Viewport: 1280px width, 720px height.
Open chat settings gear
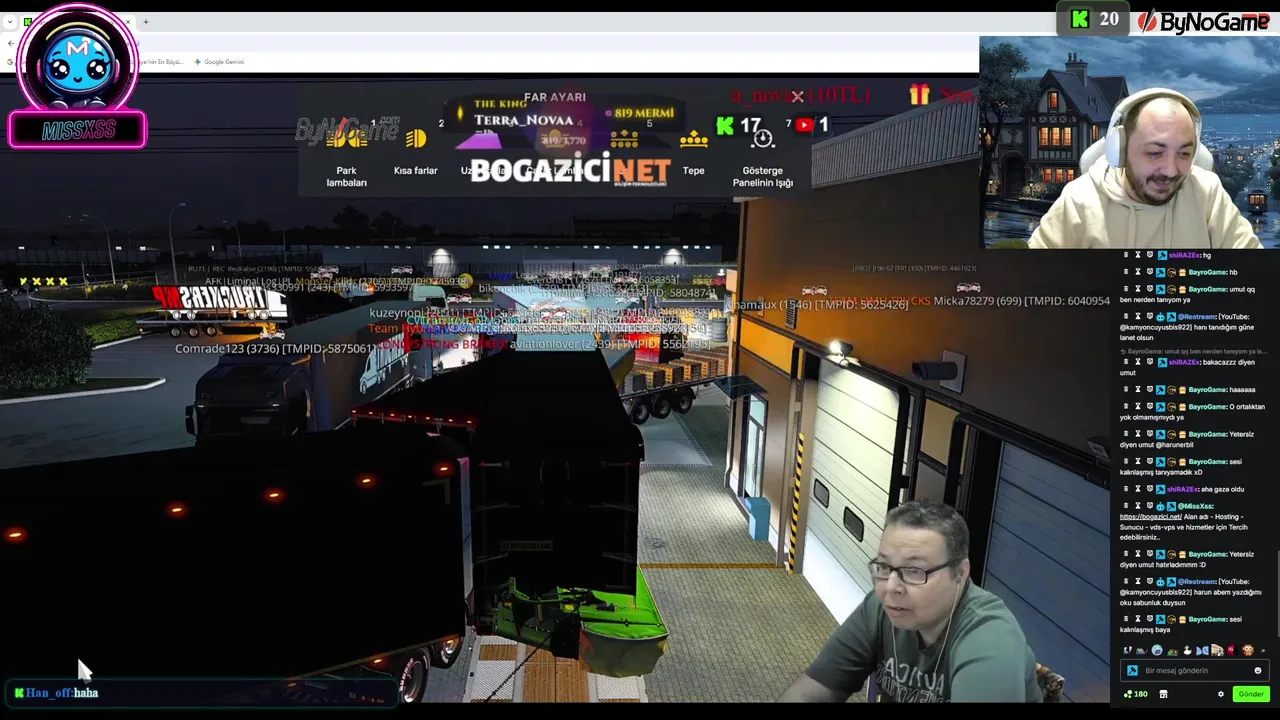pos(1221,694)
